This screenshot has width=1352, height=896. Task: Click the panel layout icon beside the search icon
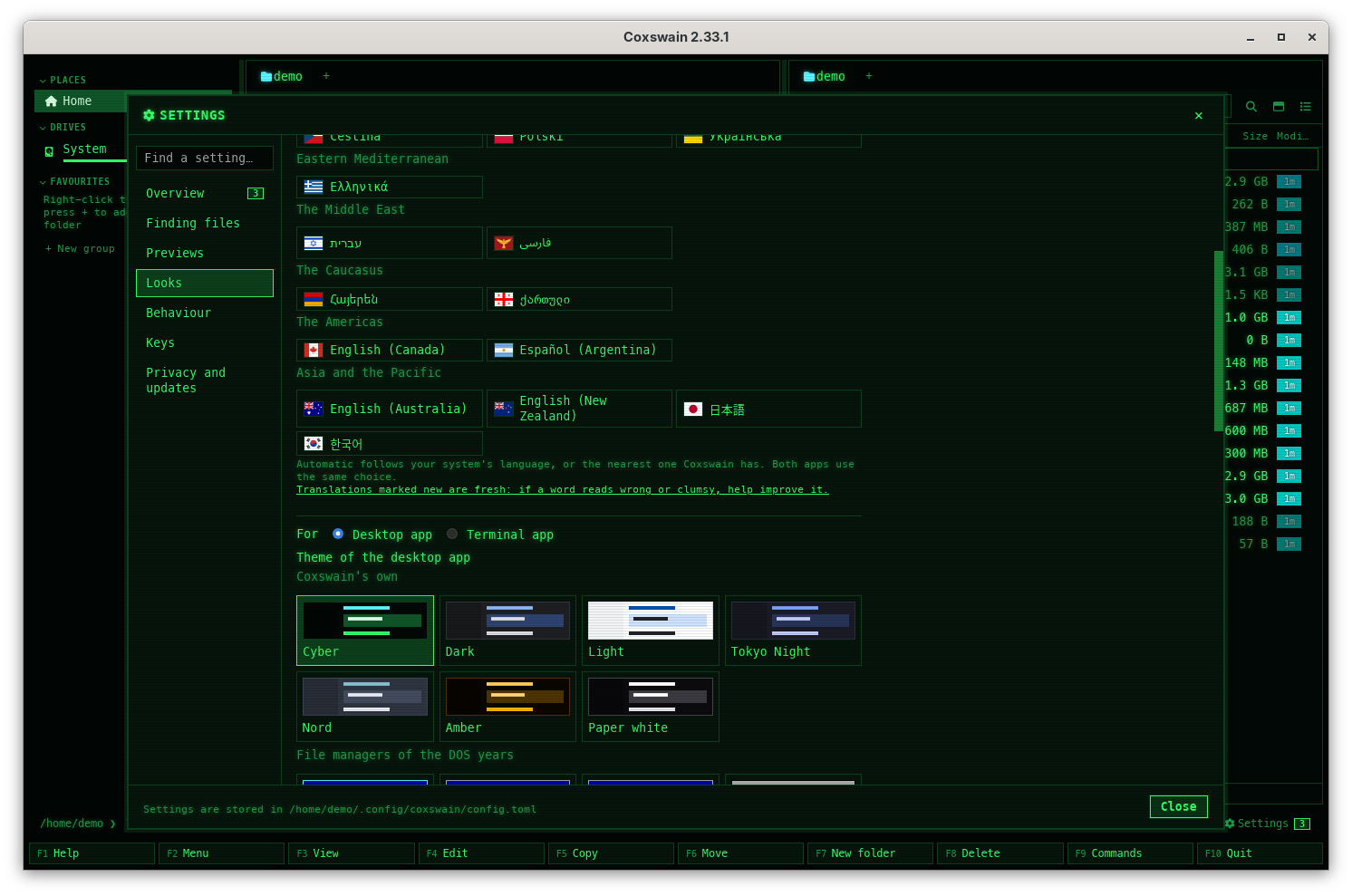tap(1279, 107)
